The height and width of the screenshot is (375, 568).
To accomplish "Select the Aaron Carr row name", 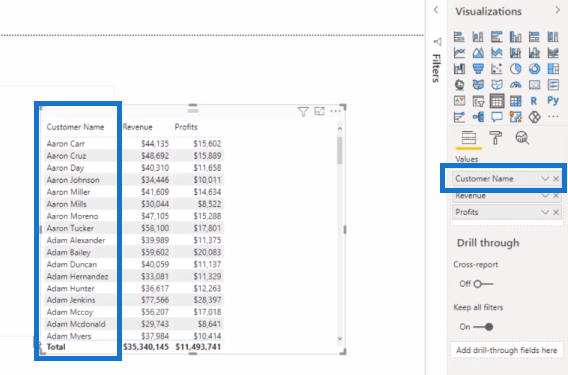I will tap(66, 143).
